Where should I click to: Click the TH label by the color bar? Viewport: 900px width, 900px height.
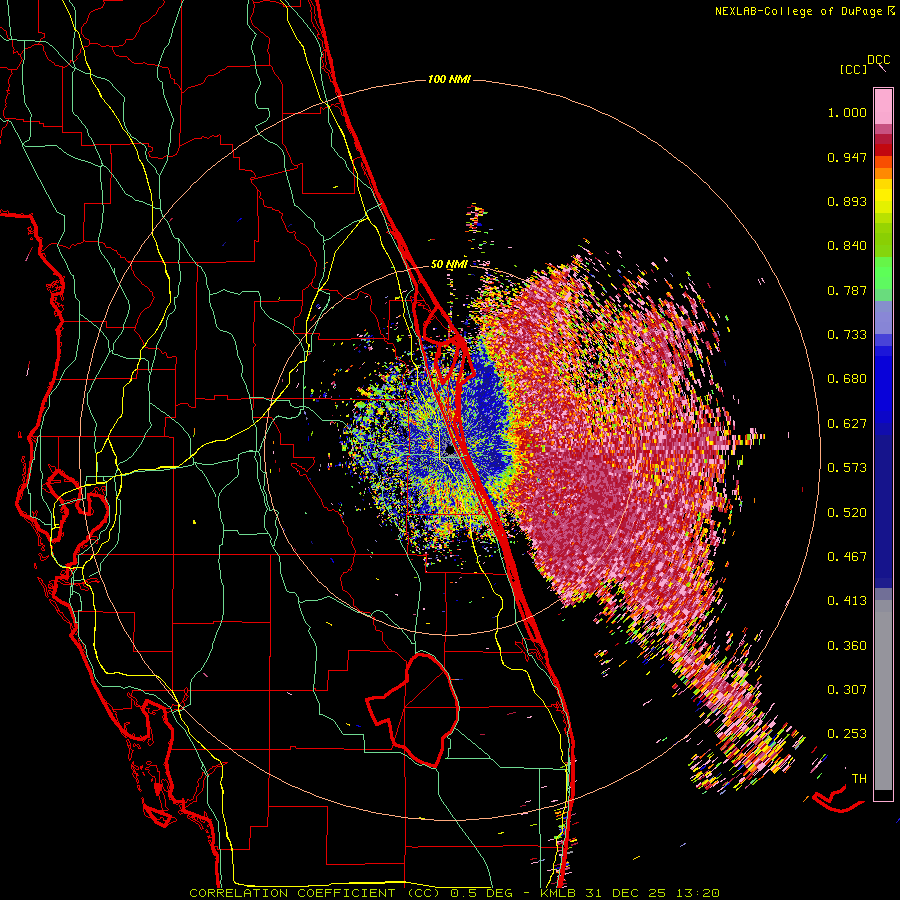(x=859, y=779)
